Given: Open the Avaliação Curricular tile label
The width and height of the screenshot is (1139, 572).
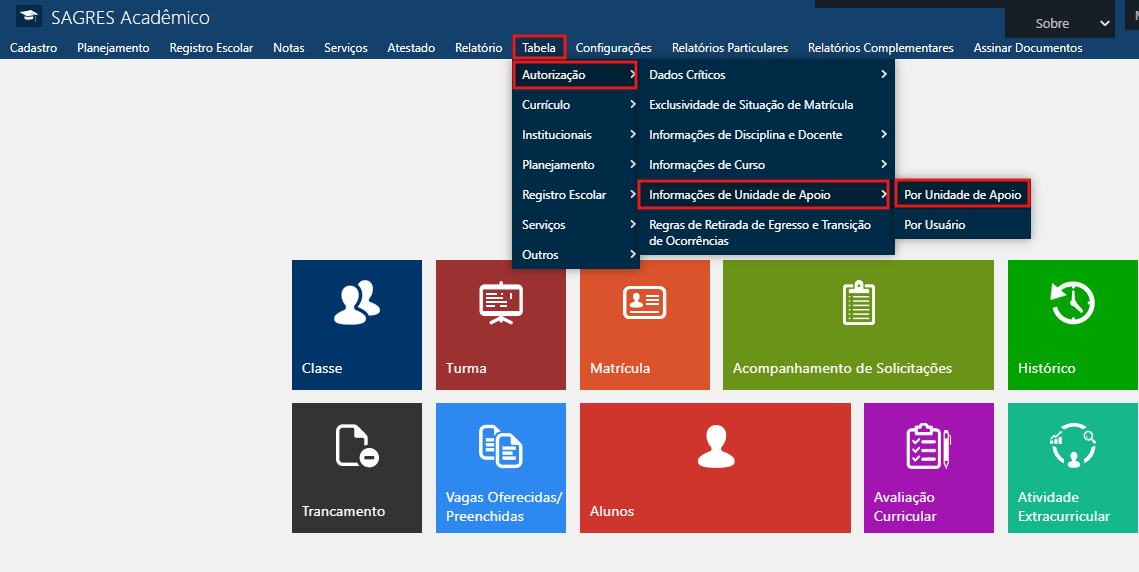Looking at the screenshot, I should 904,507.
